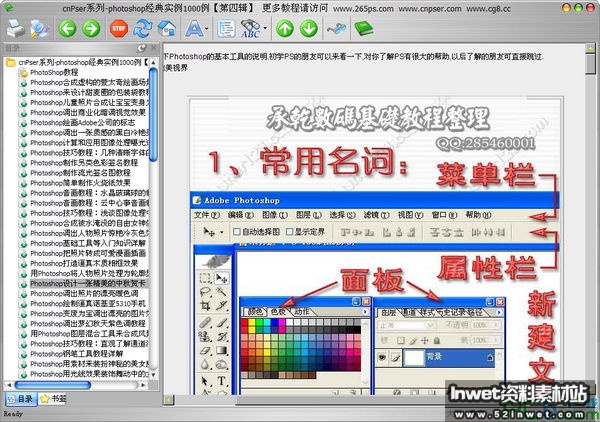Viewport: 600px width, 422px height.
Task: Open print preview with the magnifier icon
Action: pos(40,29)
